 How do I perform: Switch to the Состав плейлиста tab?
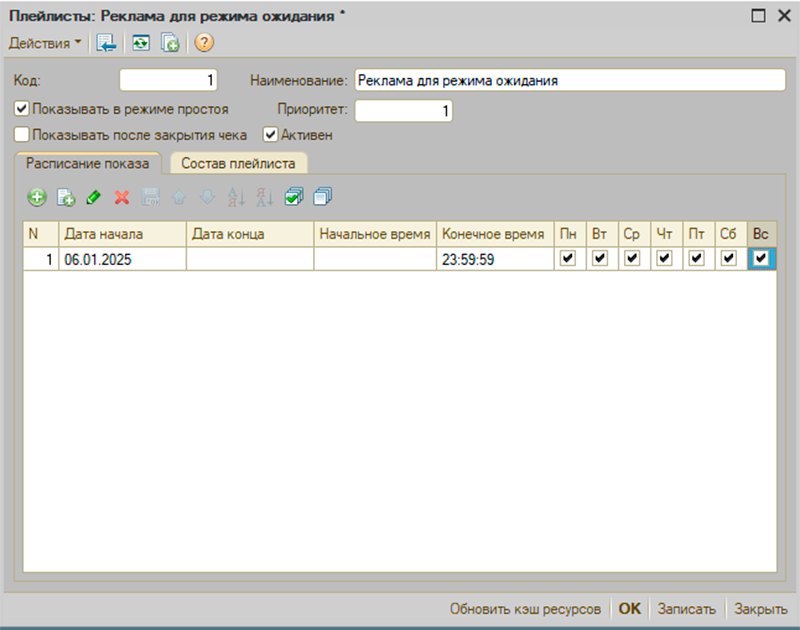(238, 163)
